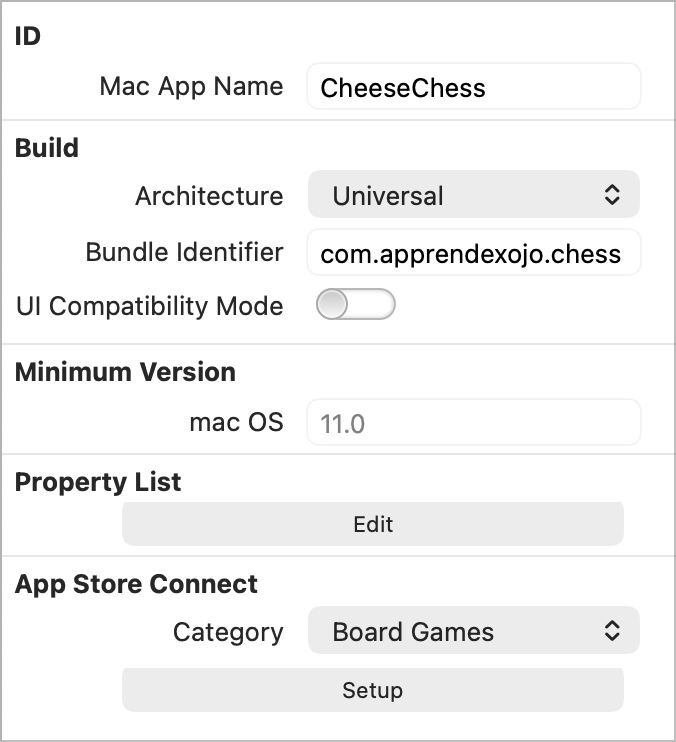This screenshot has width=676, height=742.
Task: Click the Mac App Name label
Action: click(191, 86)
